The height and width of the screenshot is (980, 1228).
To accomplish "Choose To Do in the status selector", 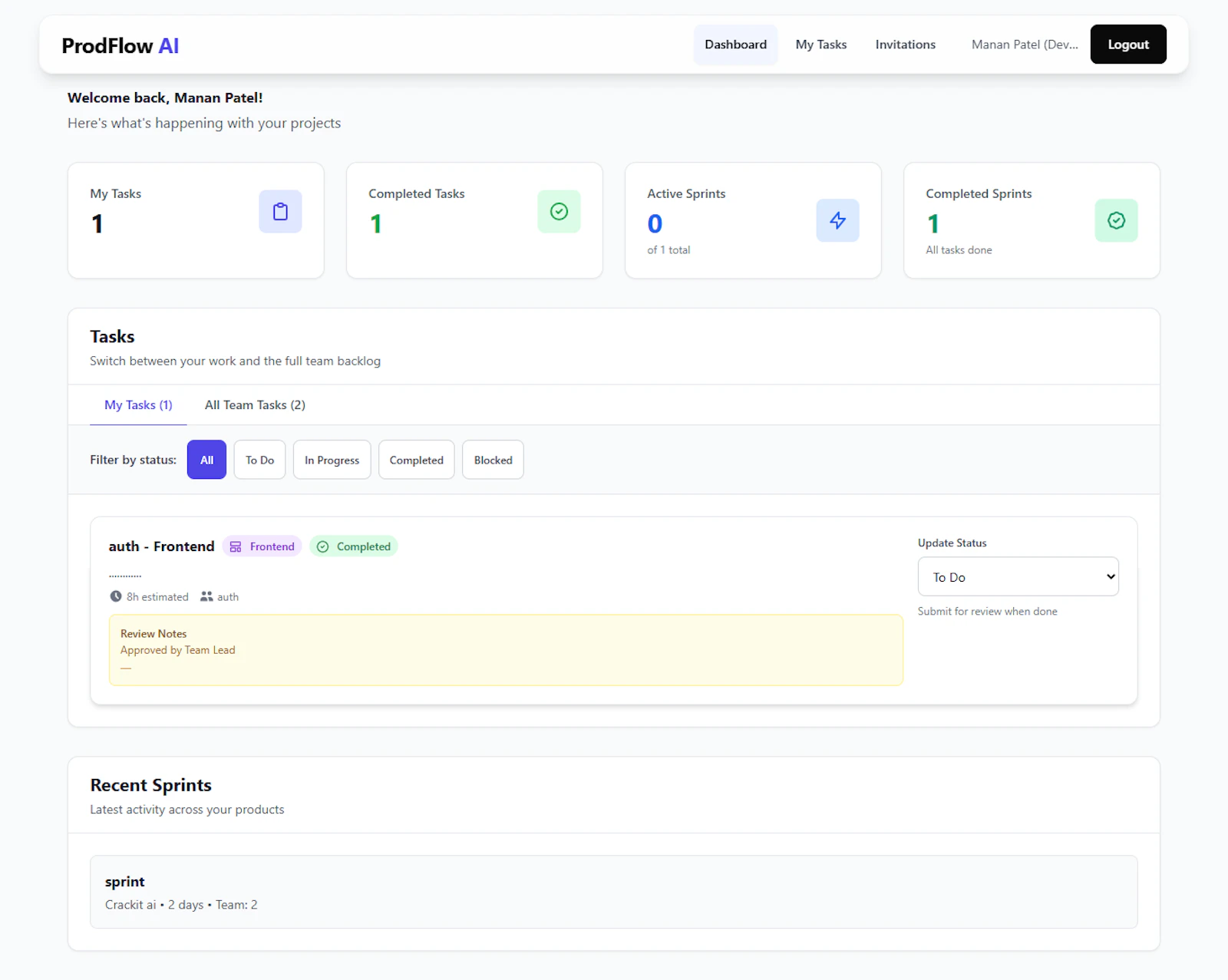I will 1018,576.
